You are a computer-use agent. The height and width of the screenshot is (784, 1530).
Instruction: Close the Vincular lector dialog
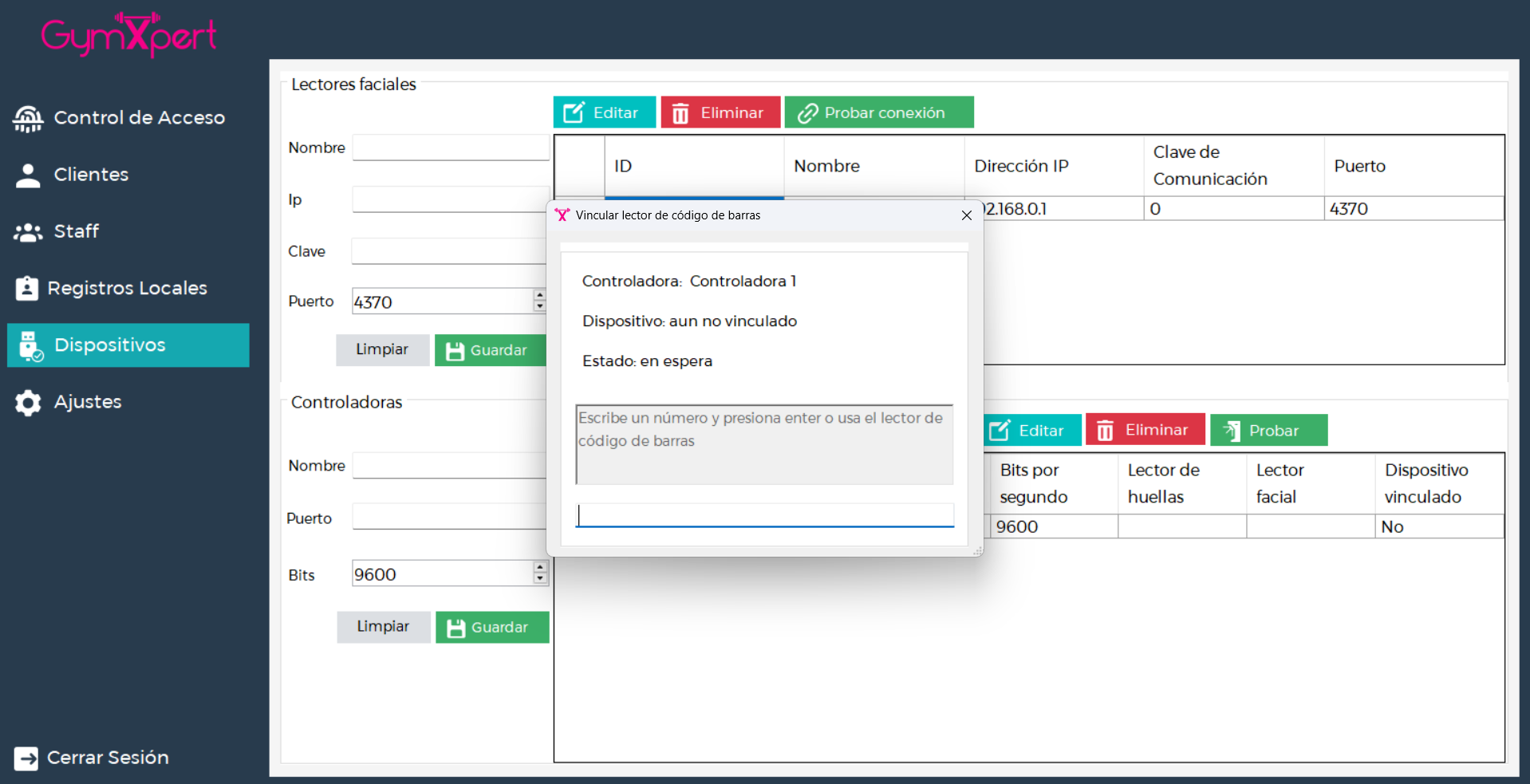pos(966,215)
